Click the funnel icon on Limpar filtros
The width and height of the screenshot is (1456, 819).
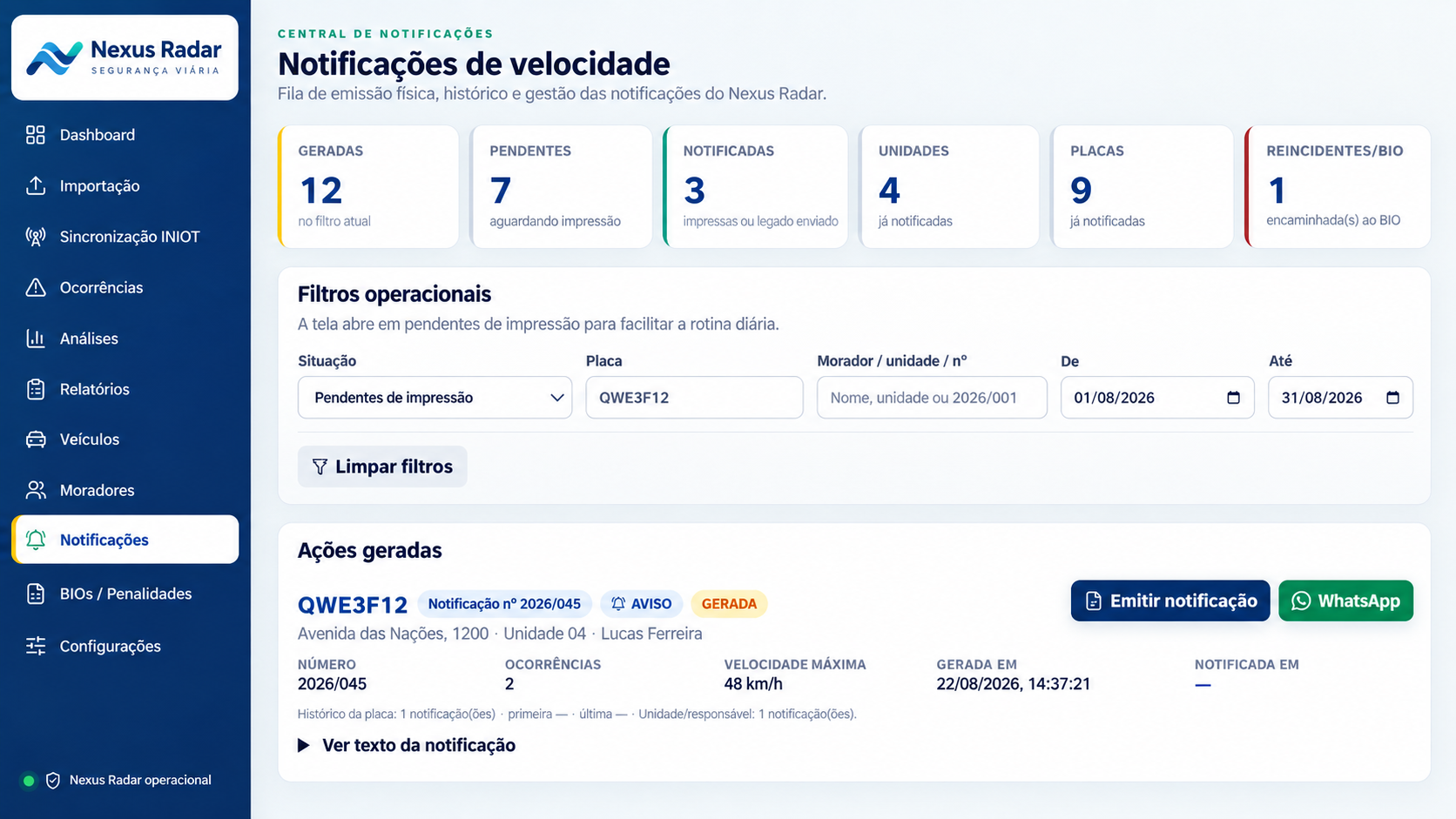tap(320, 467)
